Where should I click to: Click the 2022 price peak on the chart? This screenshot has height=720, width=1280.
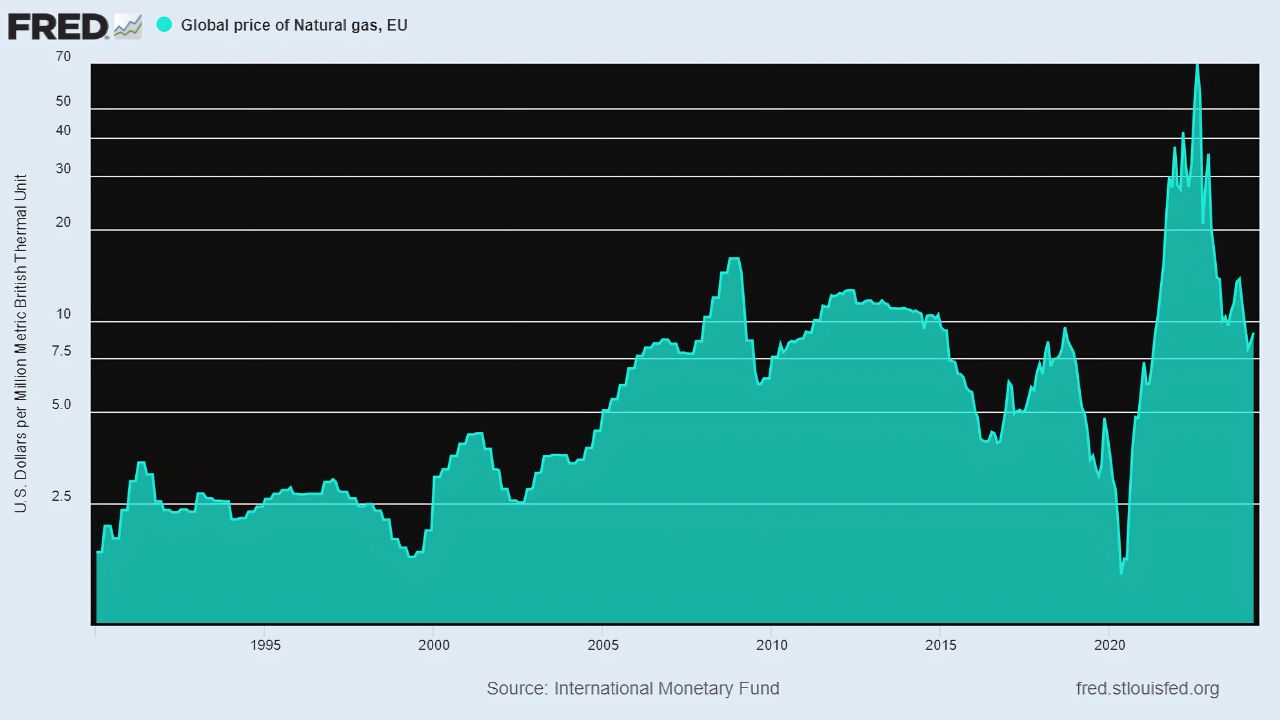1197,65
